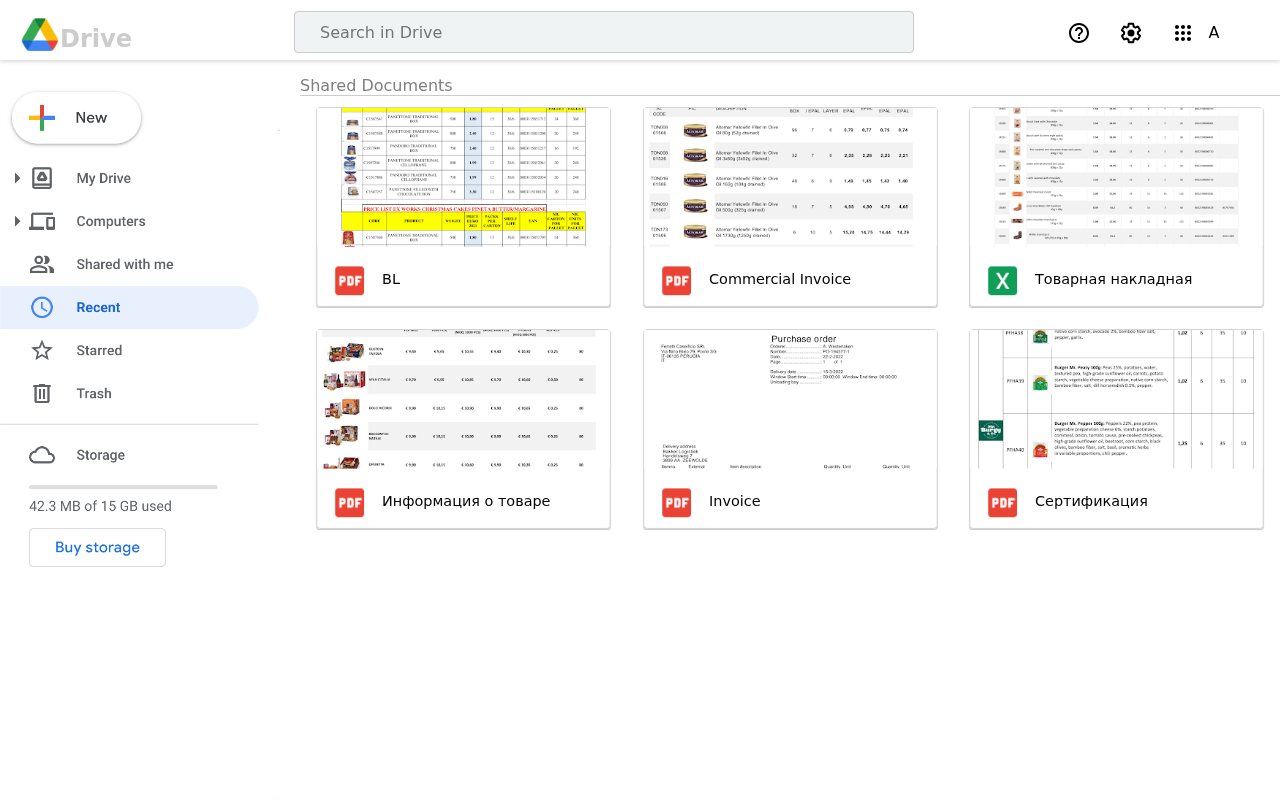The height and width of the screenshot is (800, 1280).
Task: Click the Shared Documents heading
Action: [x=376, y=85]
